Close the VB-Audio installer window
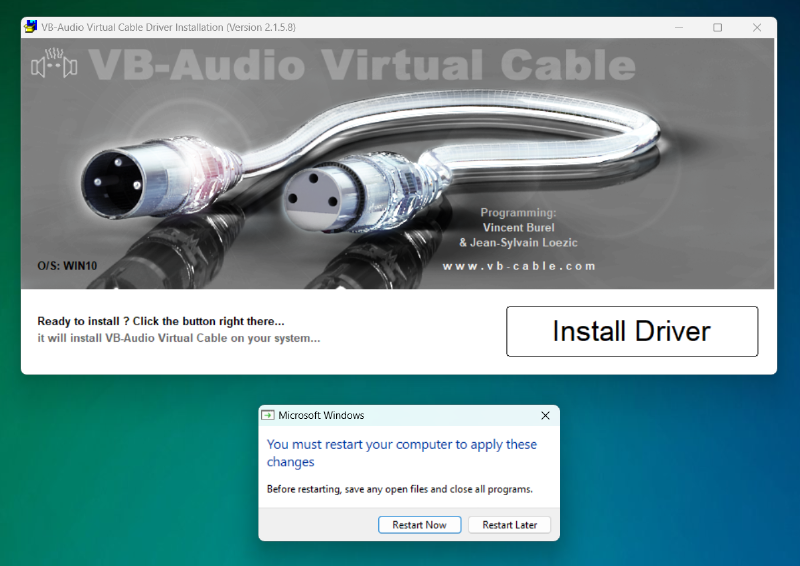The height and width of the screenshot is (566, 800). [757, 27]
